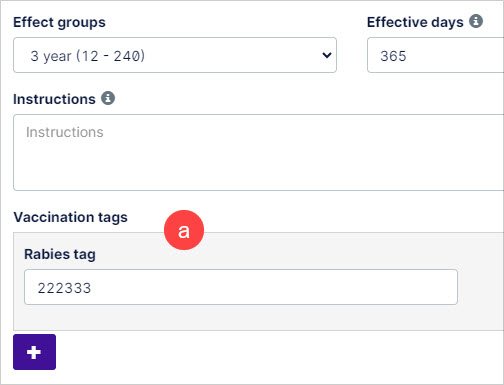This screenshot has width=504, height=385.
Task: Click inside the Instructions text area
Action: tap(259, 152)
